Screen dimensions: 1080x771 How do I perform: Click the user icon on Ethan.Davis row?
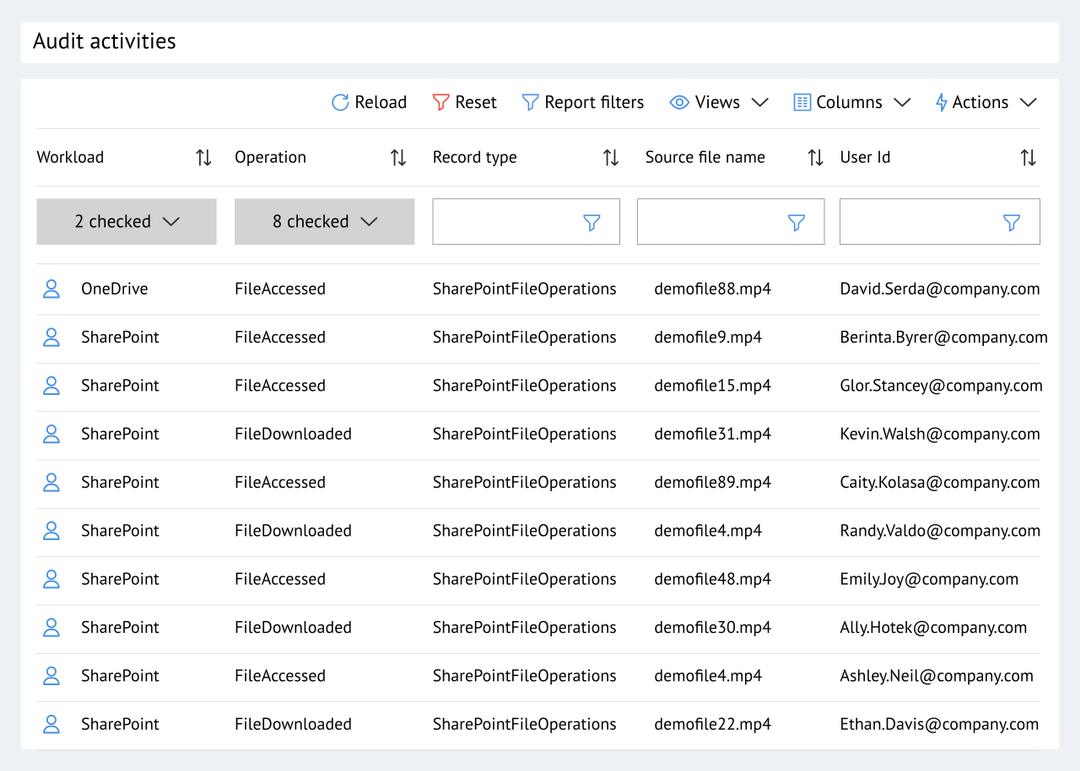(x=51, y=723)
